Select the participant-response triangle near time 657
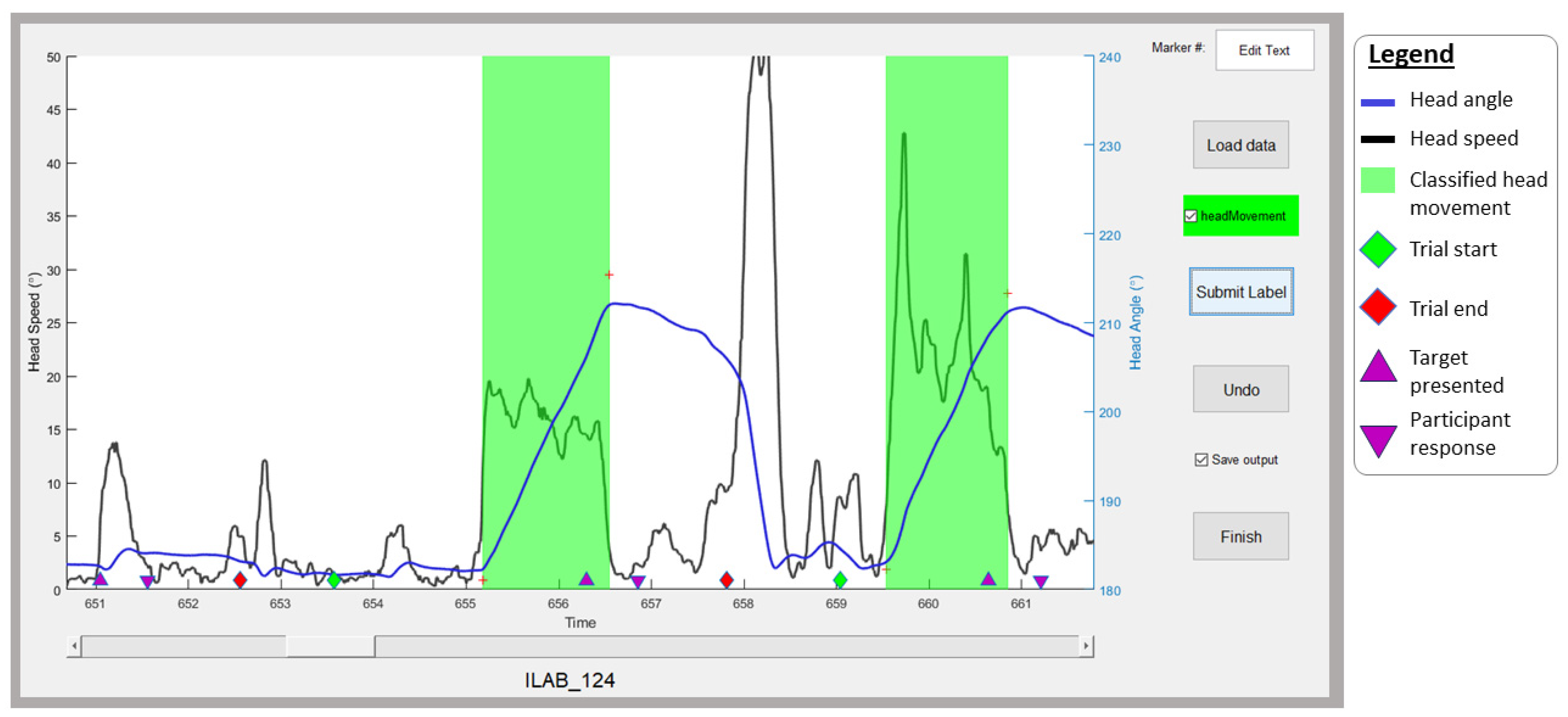 click(x=637, y=581)
